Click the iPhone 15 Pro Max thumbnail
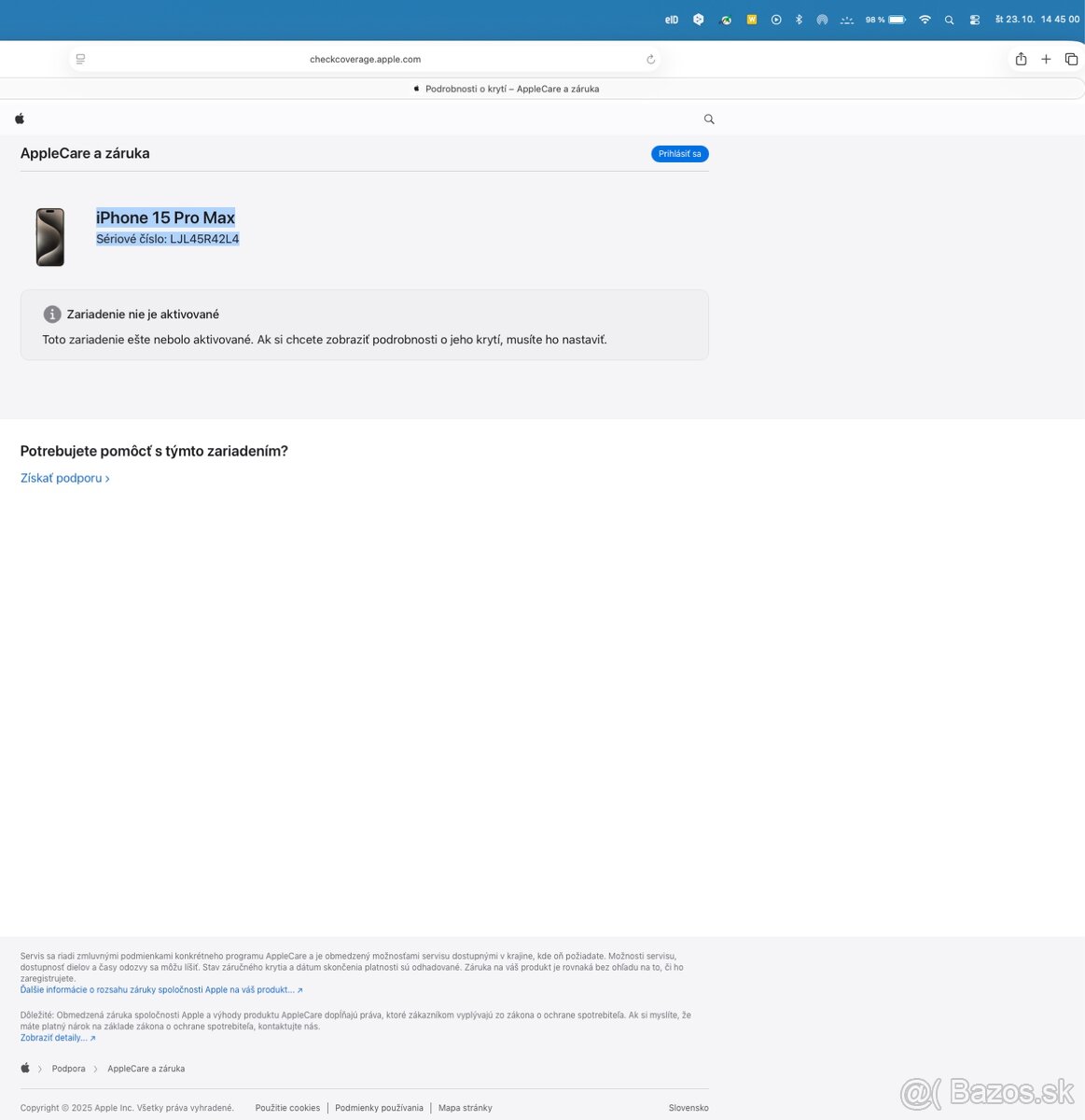Image resolution: width=1085 pixels, height=1120 pixels. coord(50,237)
